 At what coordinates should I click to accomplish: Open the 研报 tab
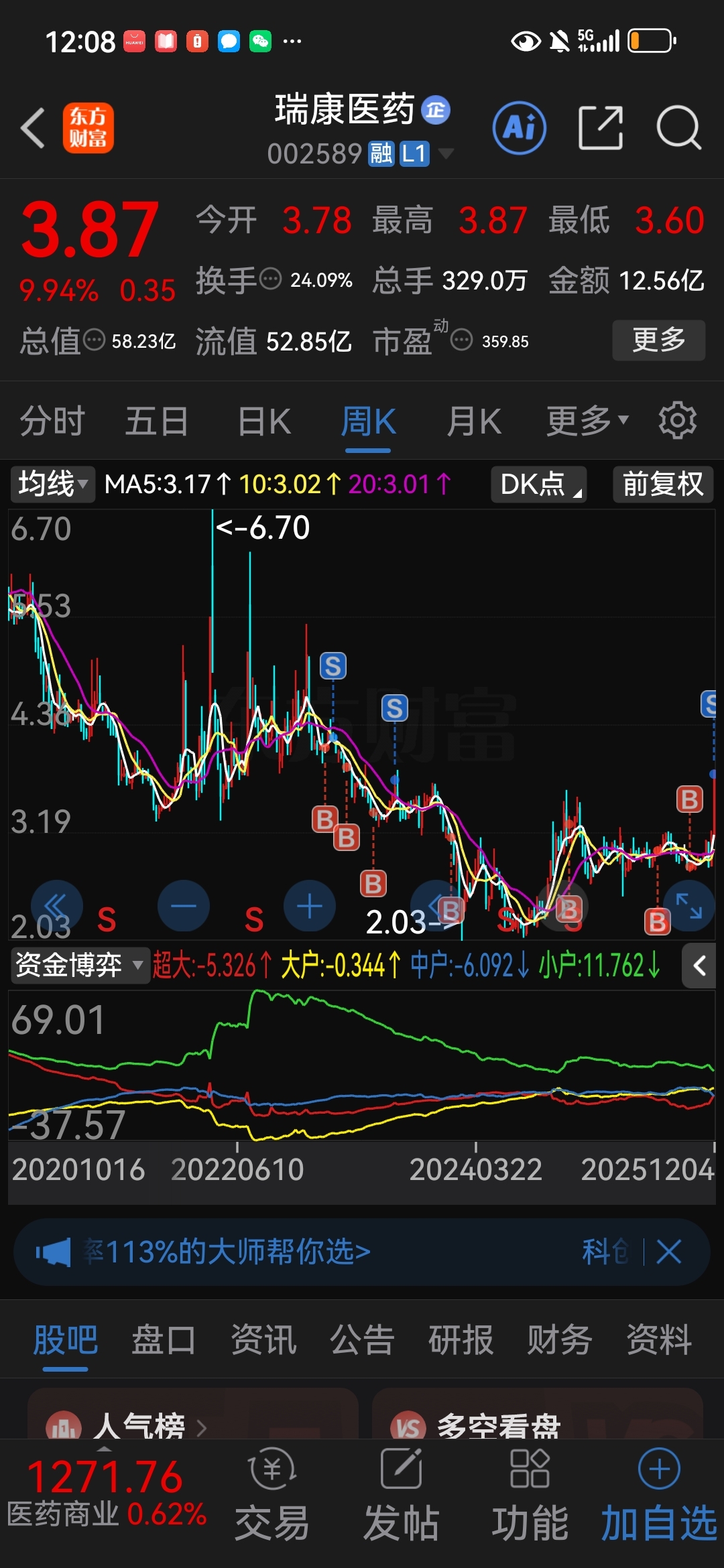tap(461, 1340)
